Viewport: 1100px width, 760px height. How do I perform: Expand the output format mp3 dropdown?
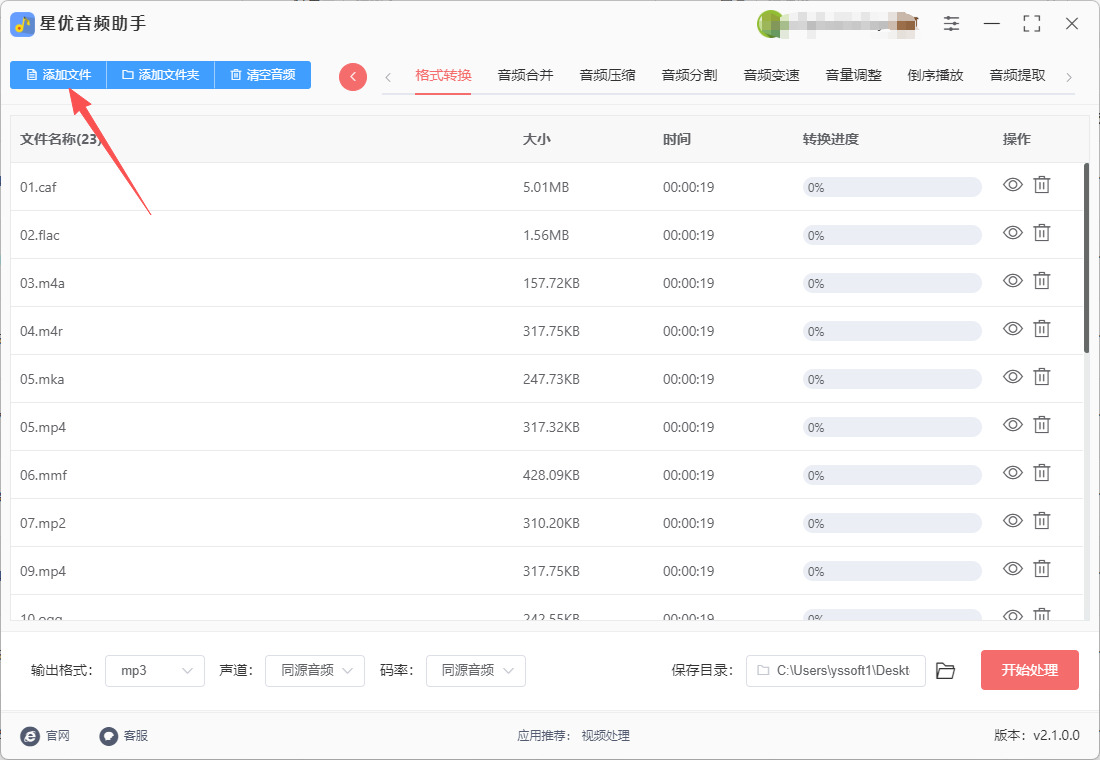[155, 670]
